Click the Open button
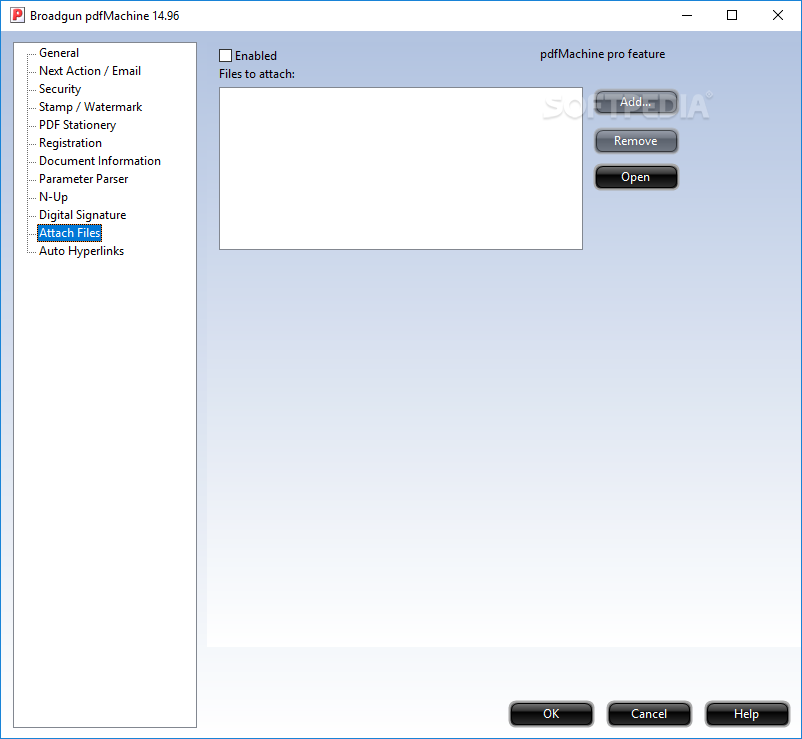 pyautogui.click(x=636, y=177)
